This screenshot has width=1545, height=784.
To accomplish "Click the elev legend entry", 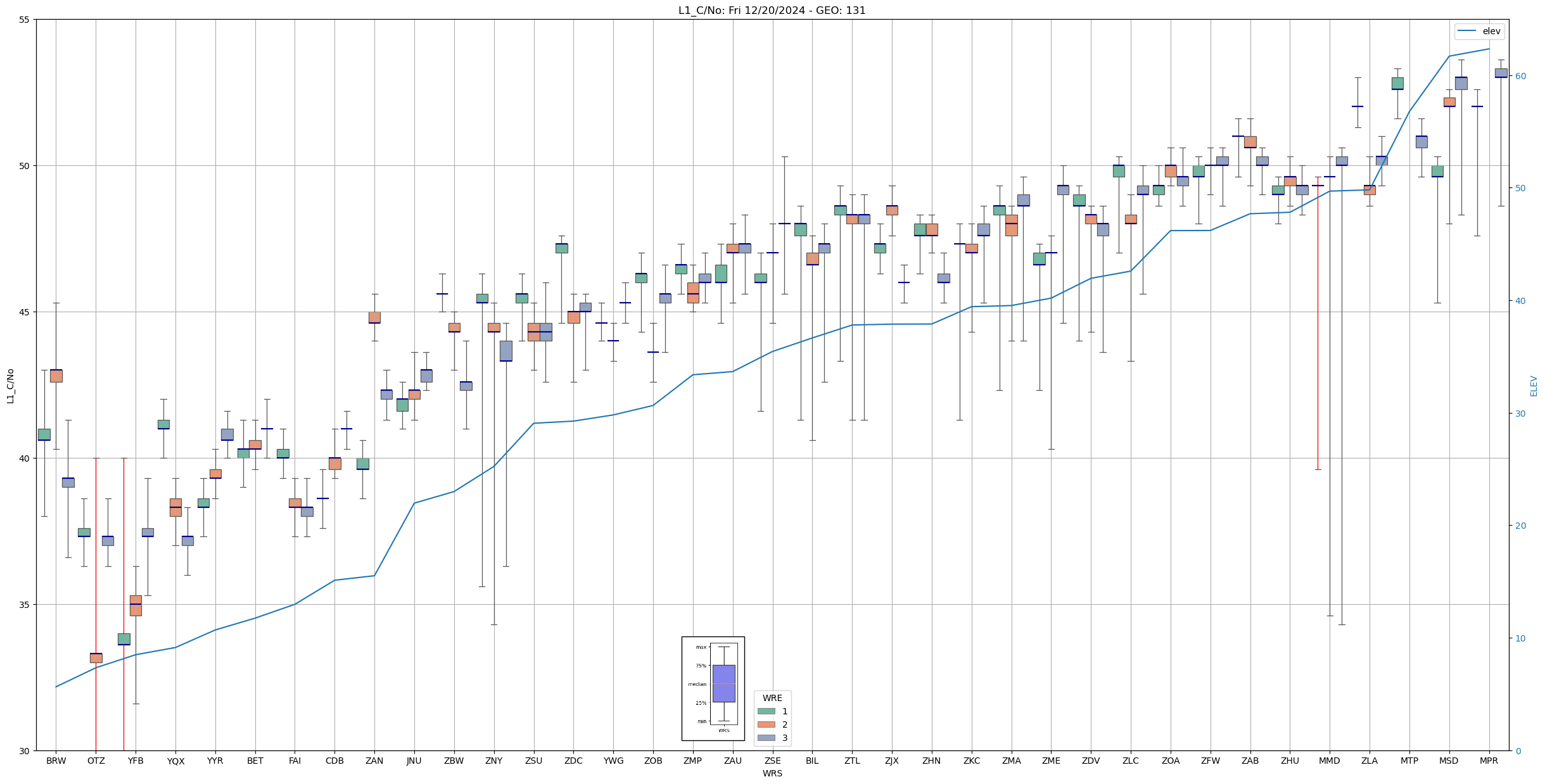I will pos(1491,31).
